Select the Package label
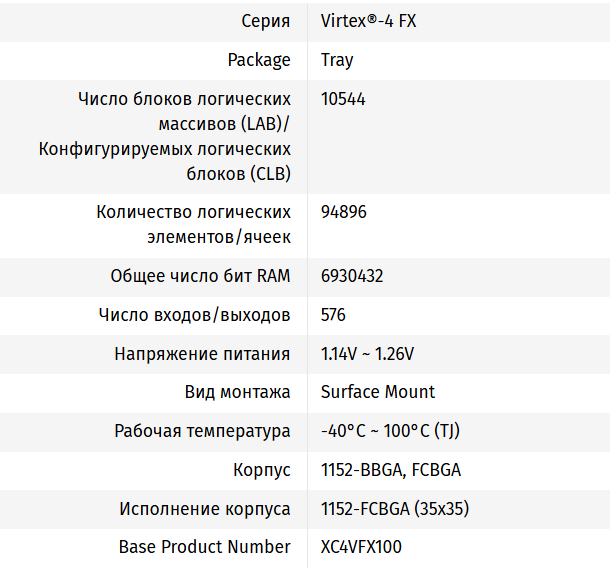The width and height of the screenshot is (610, 568). (259, 60)
